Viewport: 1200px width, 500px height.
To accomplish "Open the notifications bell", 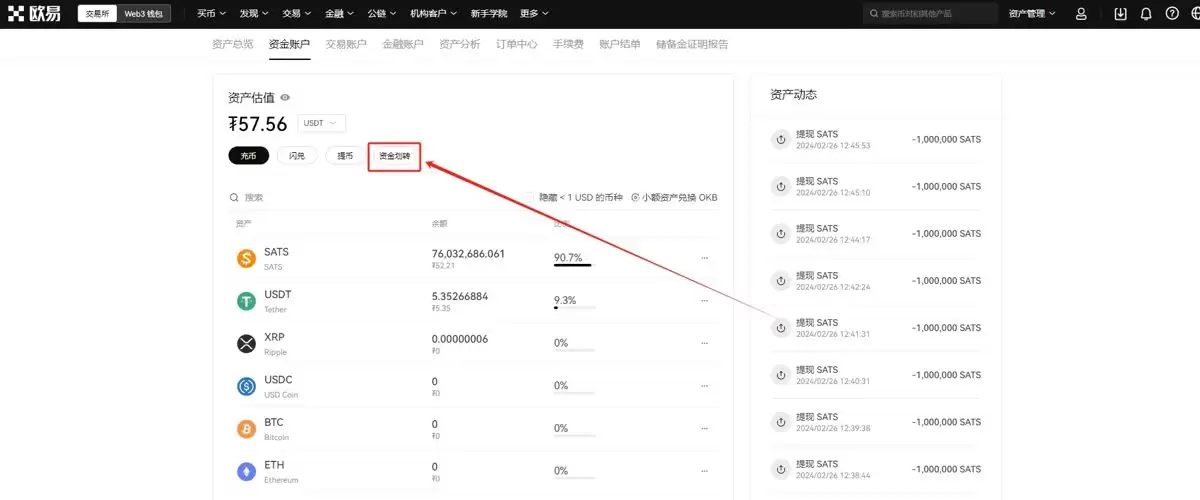I will click(1146, 14).
